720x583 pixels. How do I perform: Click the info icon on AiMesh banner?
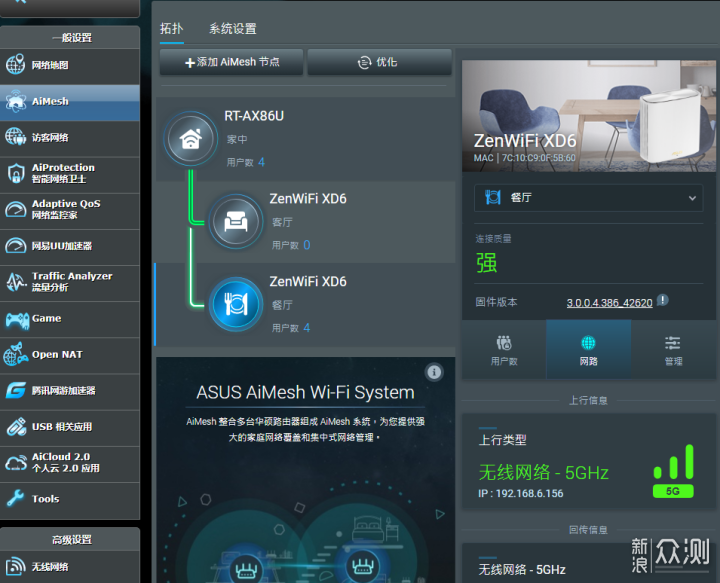point(434,372)
